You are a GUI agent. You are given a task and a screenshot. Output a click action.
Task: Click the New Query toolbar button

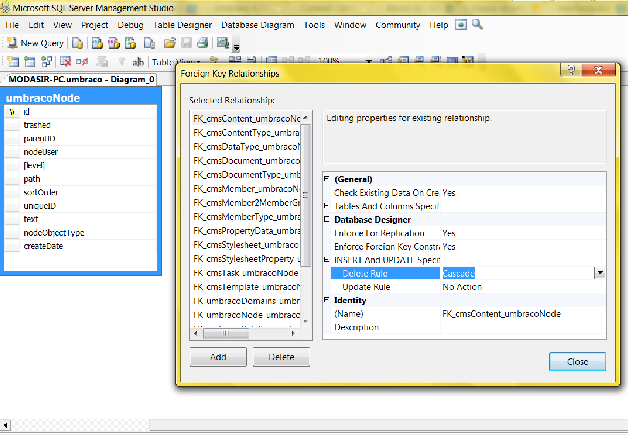coord(35,43)
